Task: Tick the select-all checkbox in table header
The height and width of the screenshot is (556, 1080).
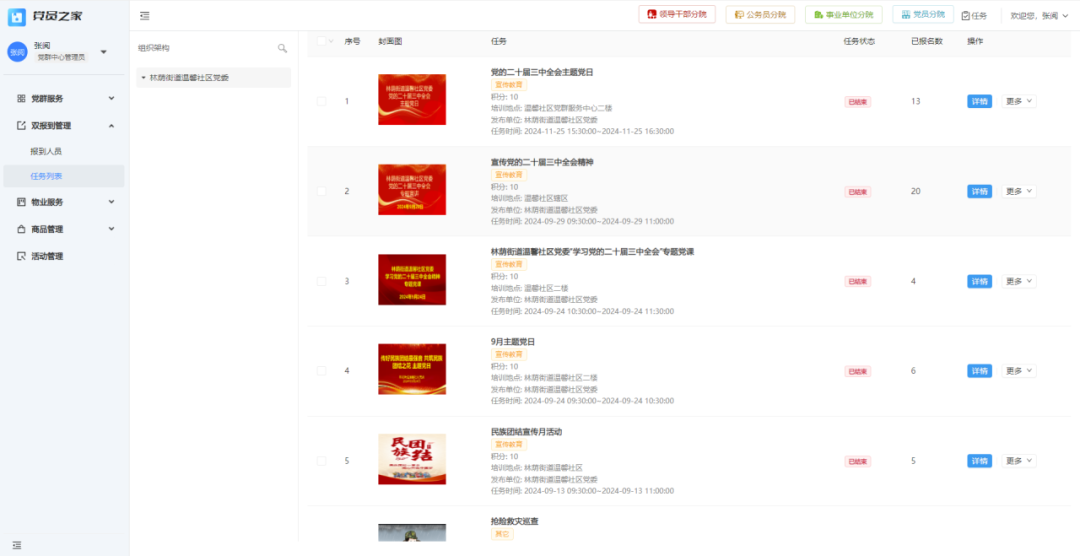Action: (x=321, y=41)
